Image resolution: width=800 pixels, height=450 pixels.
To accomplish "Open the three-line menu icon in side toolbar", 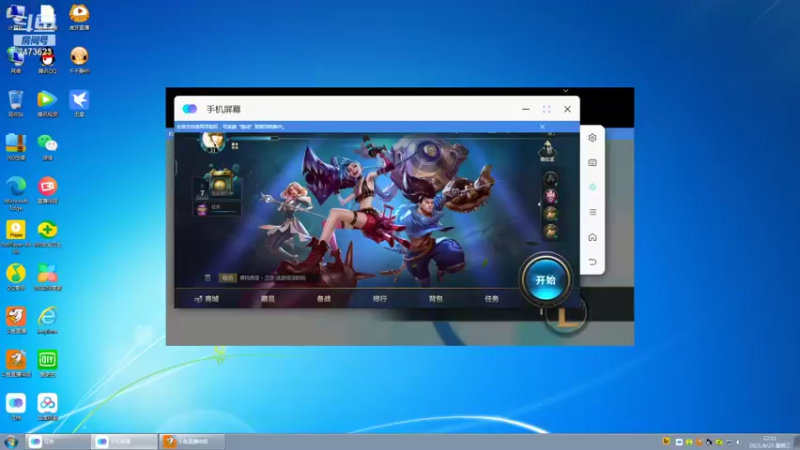I will point(592,212).
